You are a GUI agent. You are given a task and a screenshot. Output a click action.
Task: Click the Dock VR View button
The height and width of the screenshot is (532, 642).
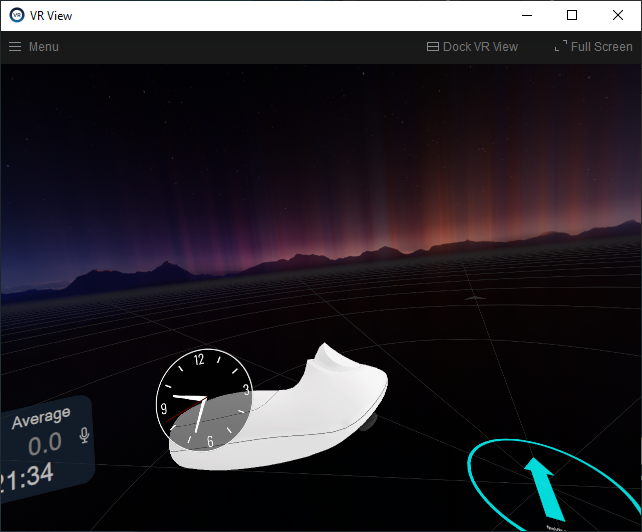pyautogui.click(x=472, y=47)
